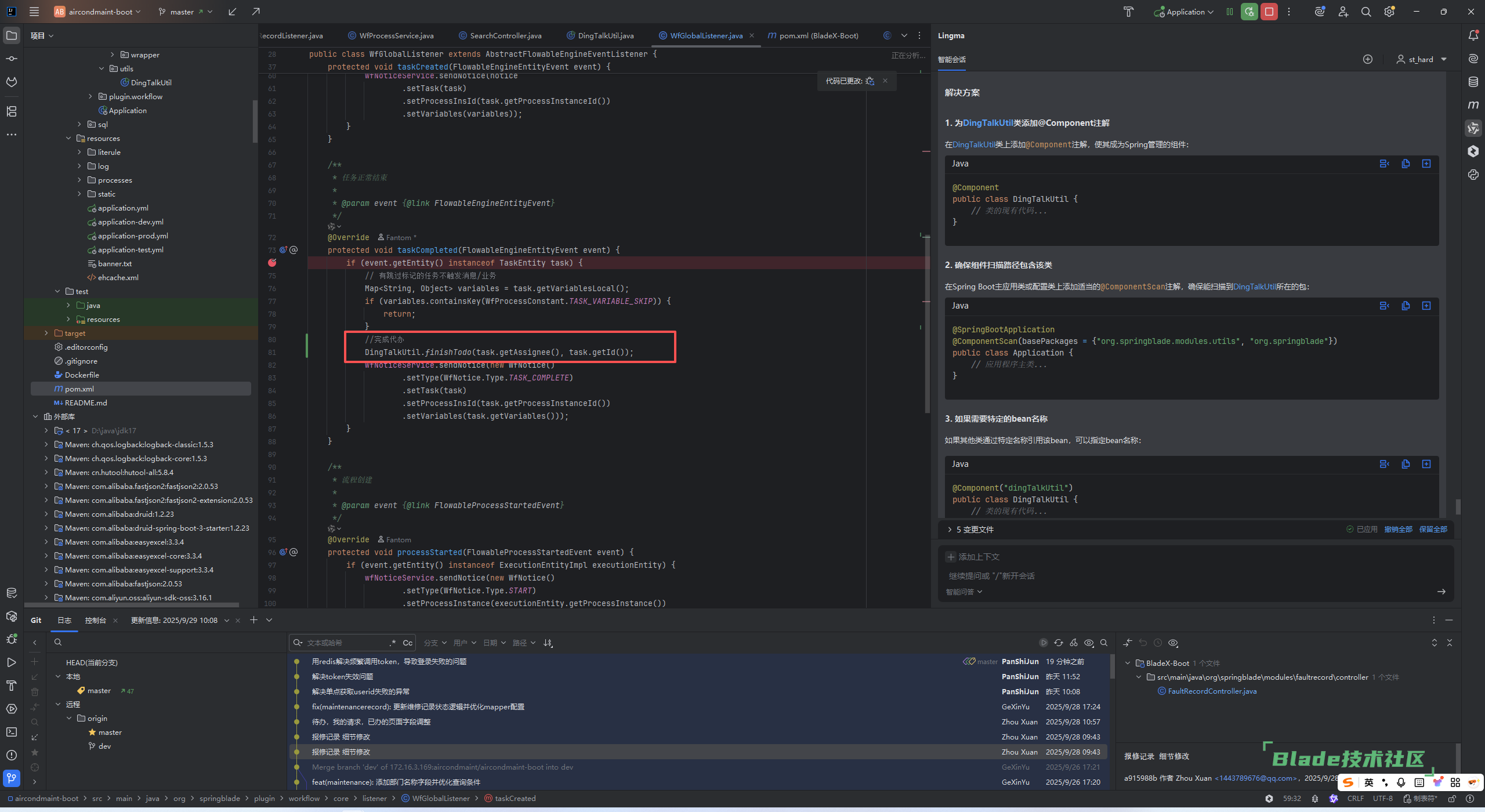Toggle regex search in Git log filter

[x=393, y=643]
